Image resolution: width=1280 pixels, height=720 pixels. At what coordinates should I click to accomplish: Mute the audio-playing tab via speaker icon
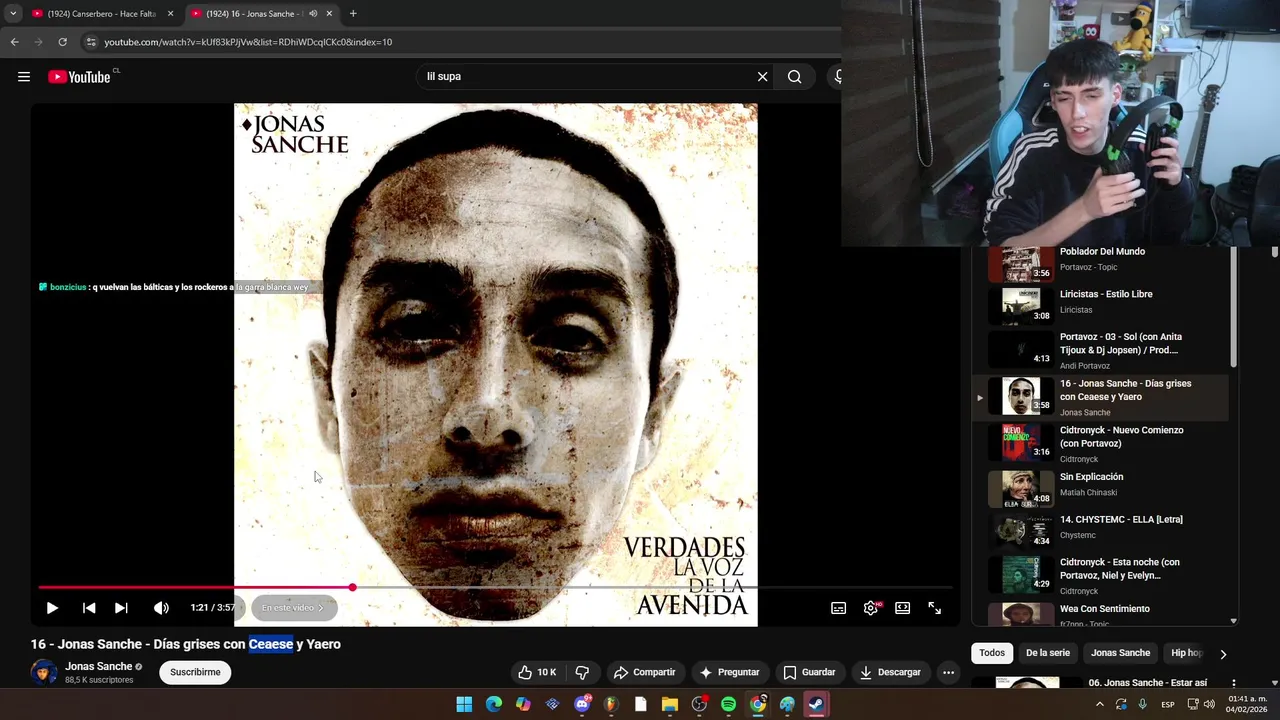point(313,14)
